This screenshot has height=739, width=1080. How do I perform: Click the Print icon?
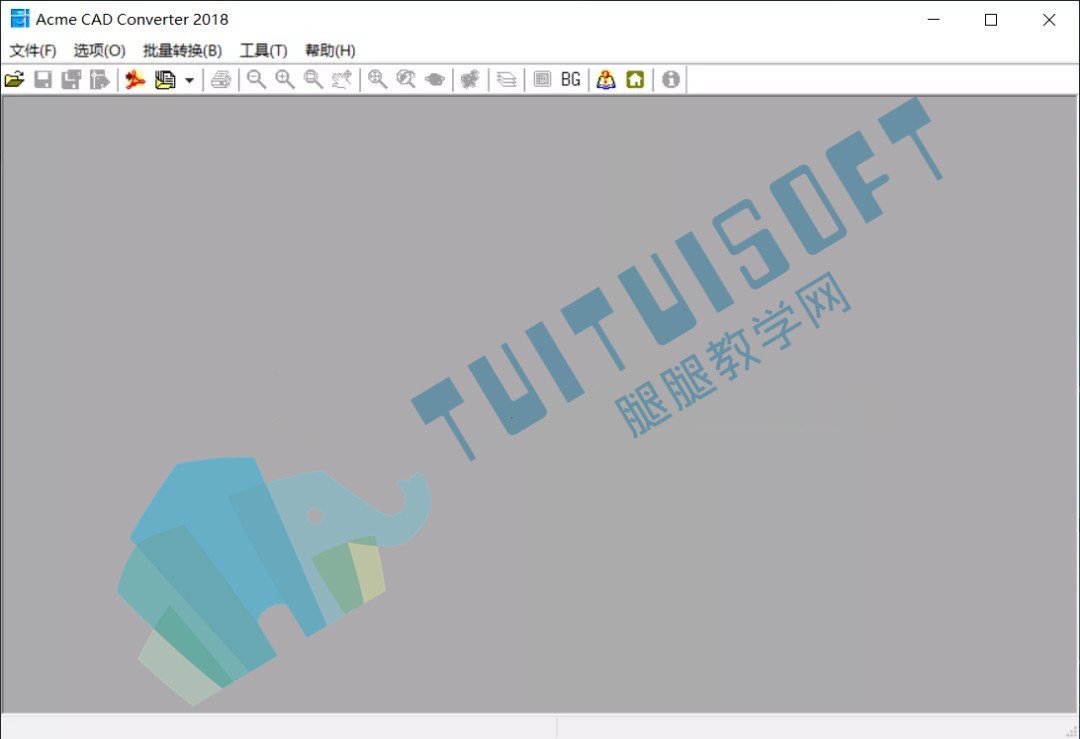[x=221, y=80]
